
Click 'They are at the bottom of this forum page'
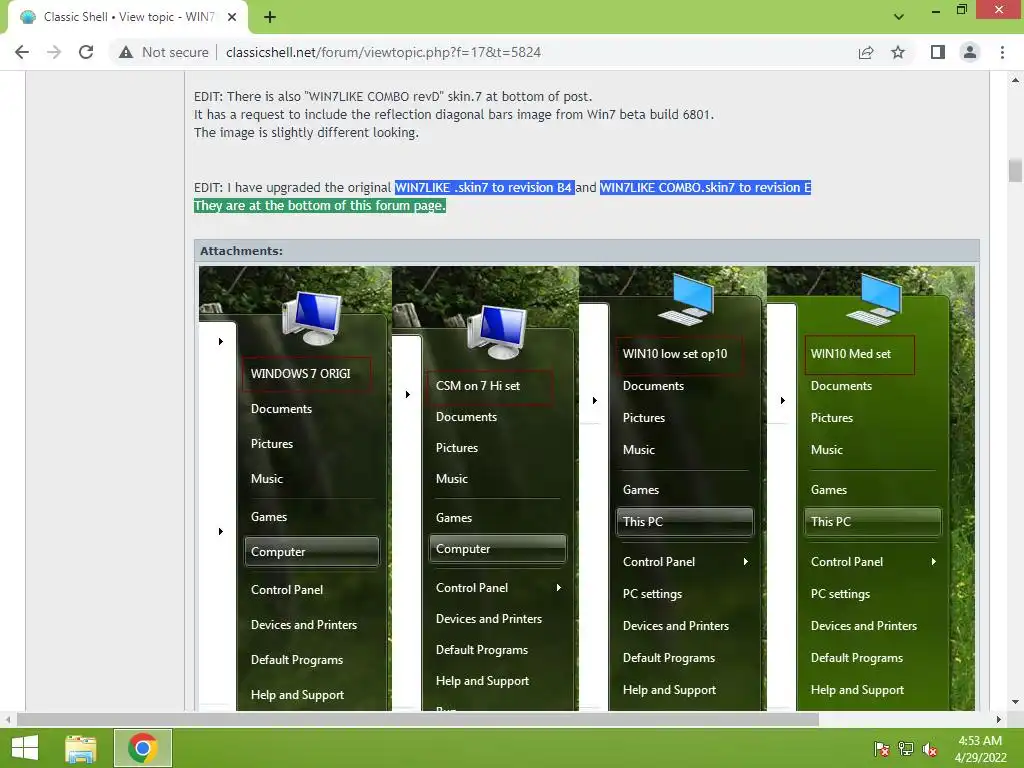pyautogui.click(x=319, y=206)
